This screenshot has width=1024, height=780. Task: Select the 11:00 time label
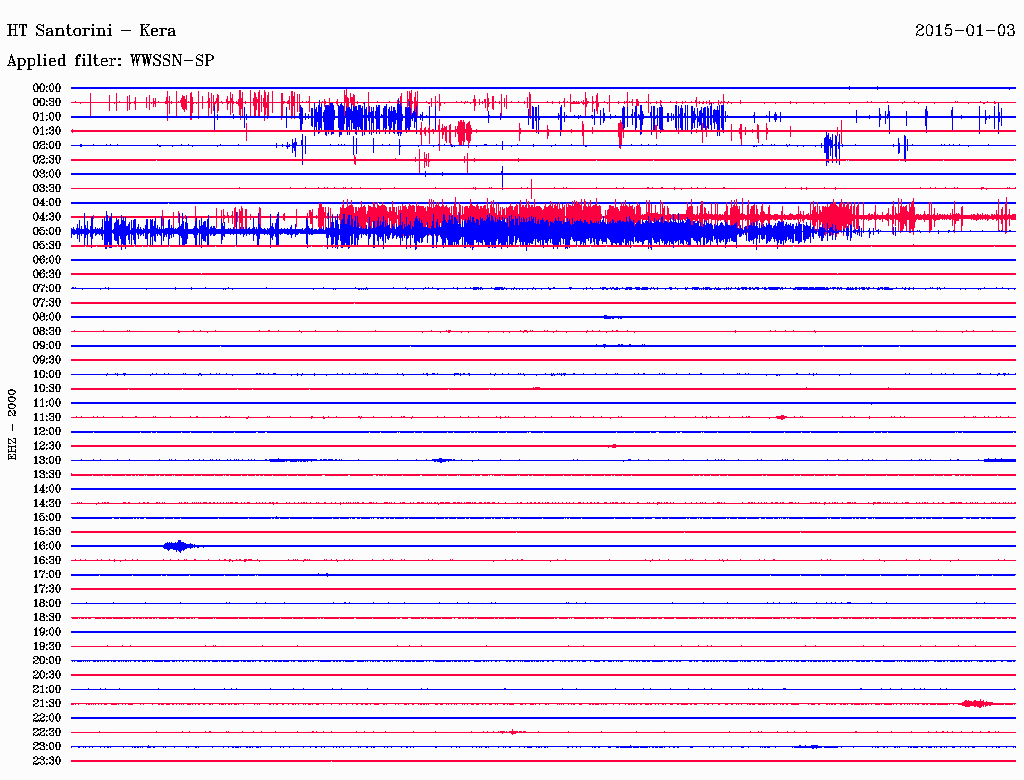coord(47,402)
